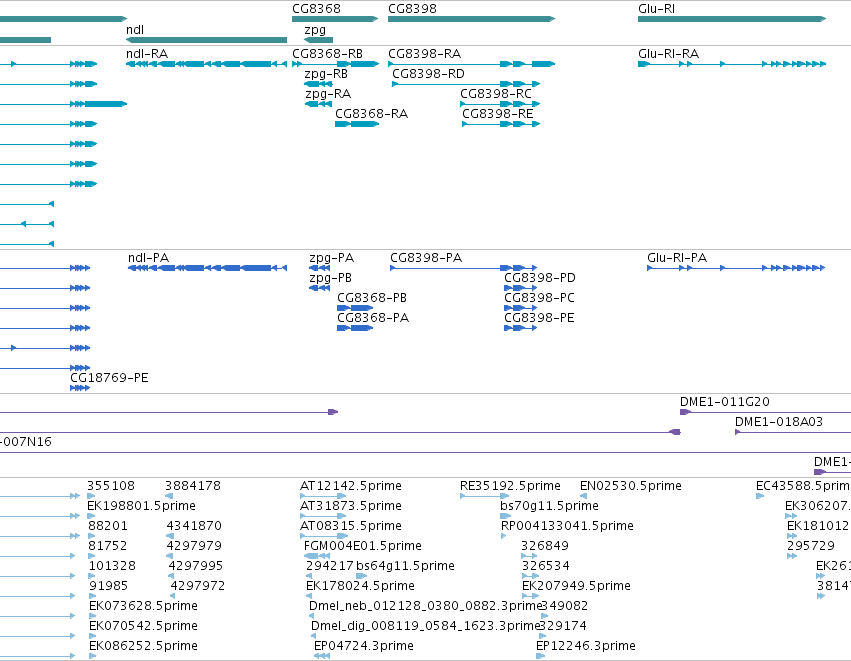Select the 4341870 EST label
The width and height of the screenshot is (851, 661).
click(194, 526)
